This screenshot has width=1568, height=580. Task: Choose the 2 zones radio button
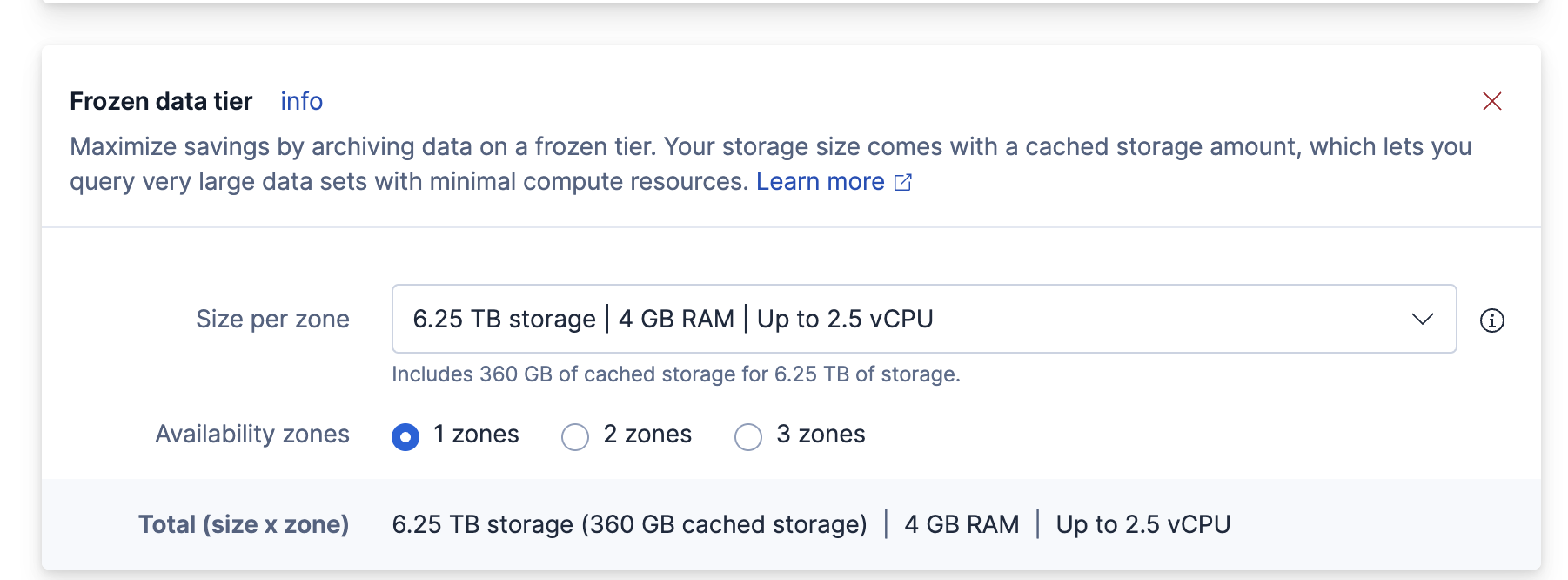pyautogui.click(x=575, y=436)
